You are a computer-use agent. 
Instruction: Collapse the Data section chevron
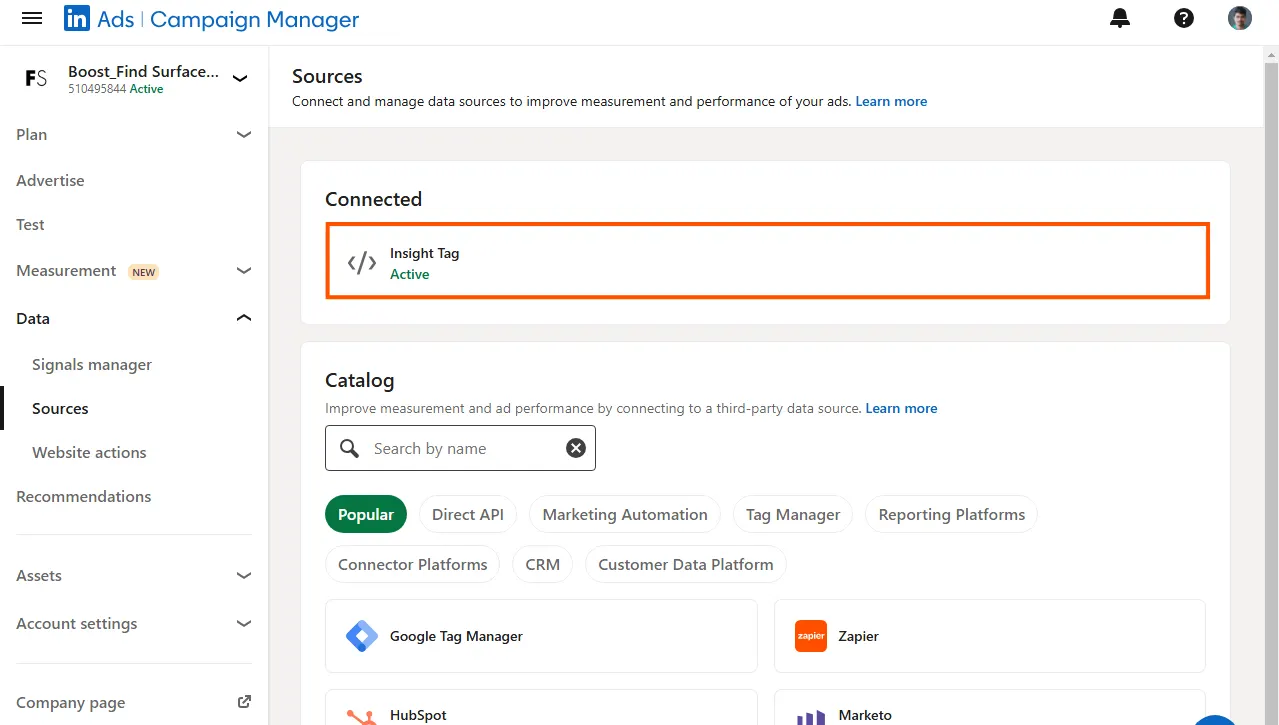243,318
